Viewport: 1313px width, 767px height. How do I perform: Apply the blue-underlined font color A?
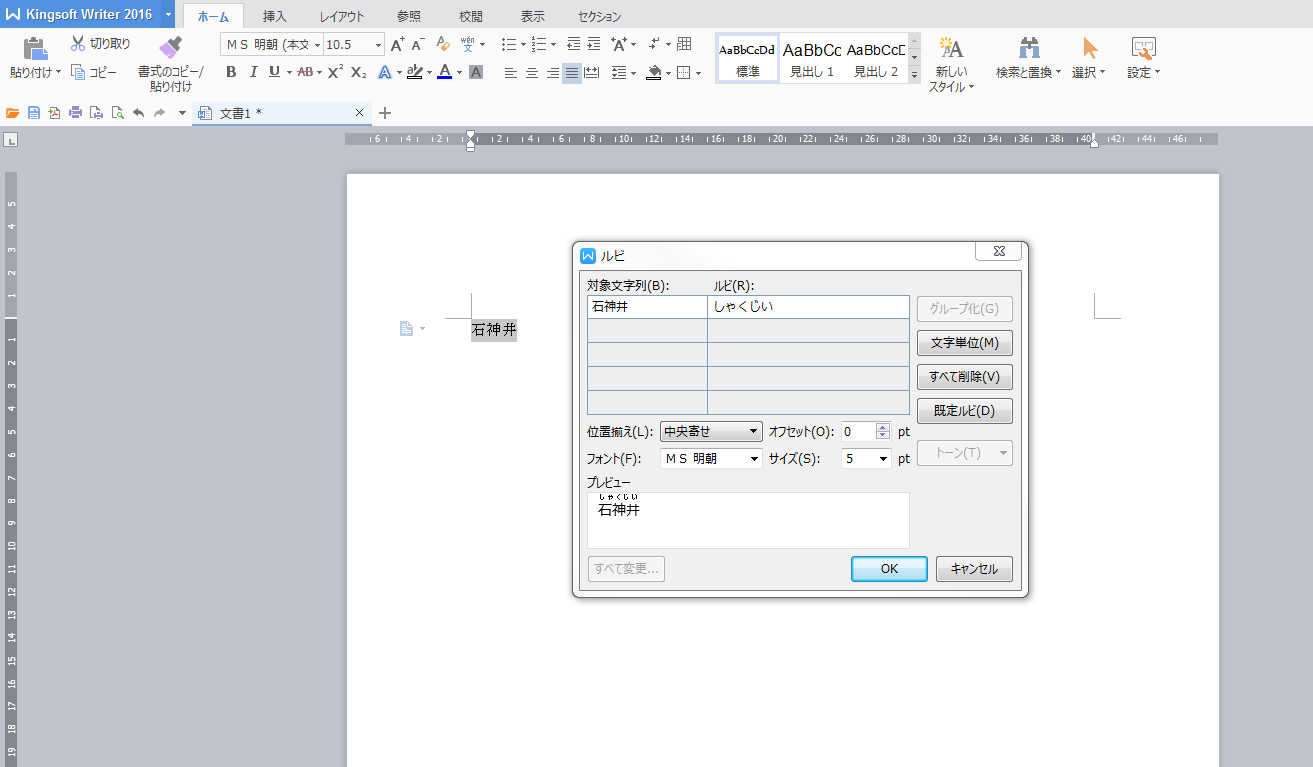tap(443, 72)
